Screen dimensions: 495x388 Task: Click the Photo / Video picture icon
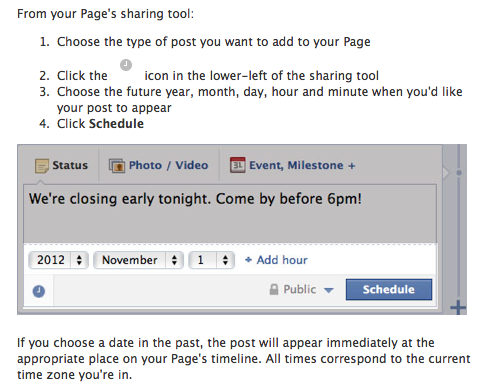(117, 165)
